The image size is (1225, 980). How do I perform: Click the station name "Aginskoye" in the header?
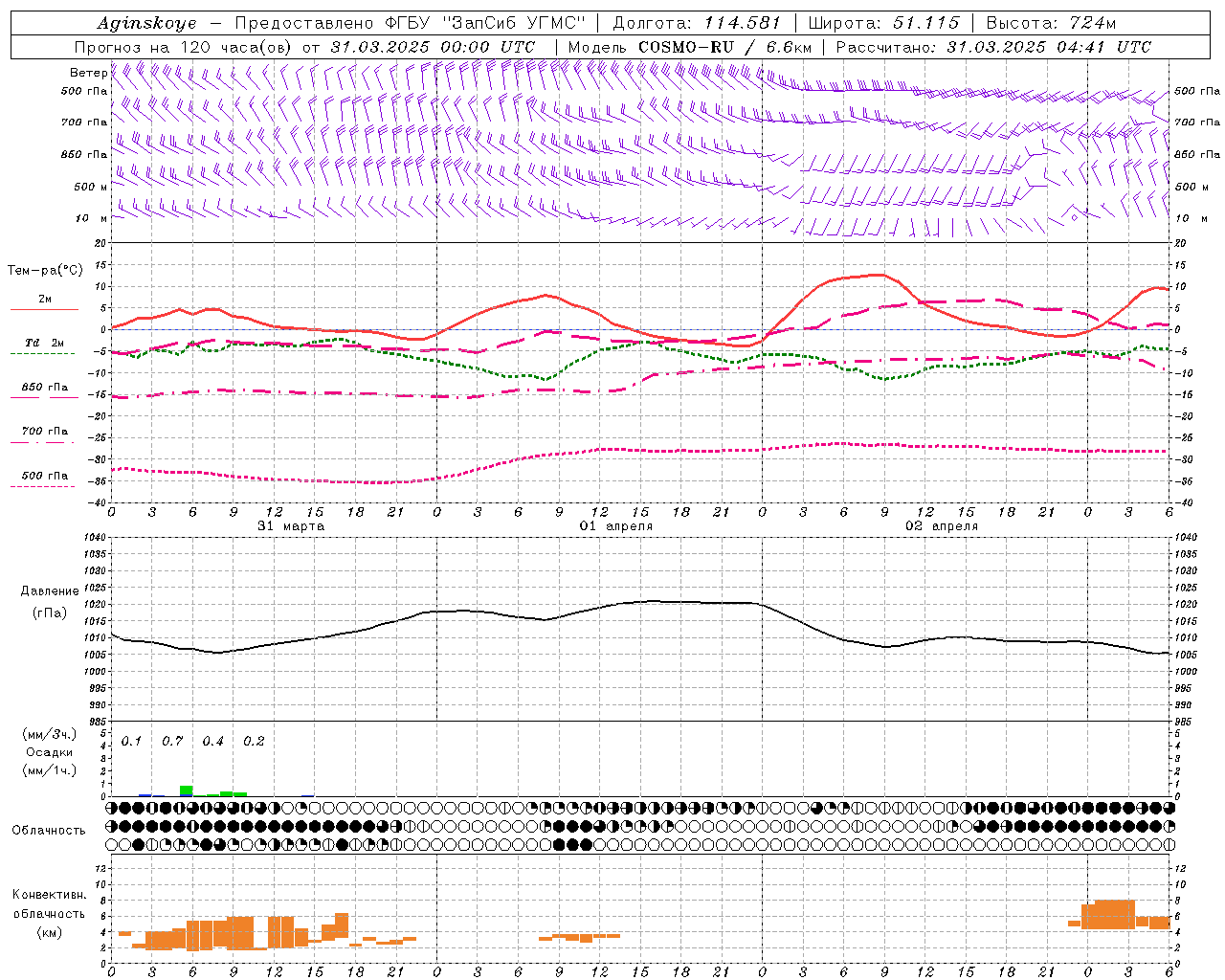[146, 23]
